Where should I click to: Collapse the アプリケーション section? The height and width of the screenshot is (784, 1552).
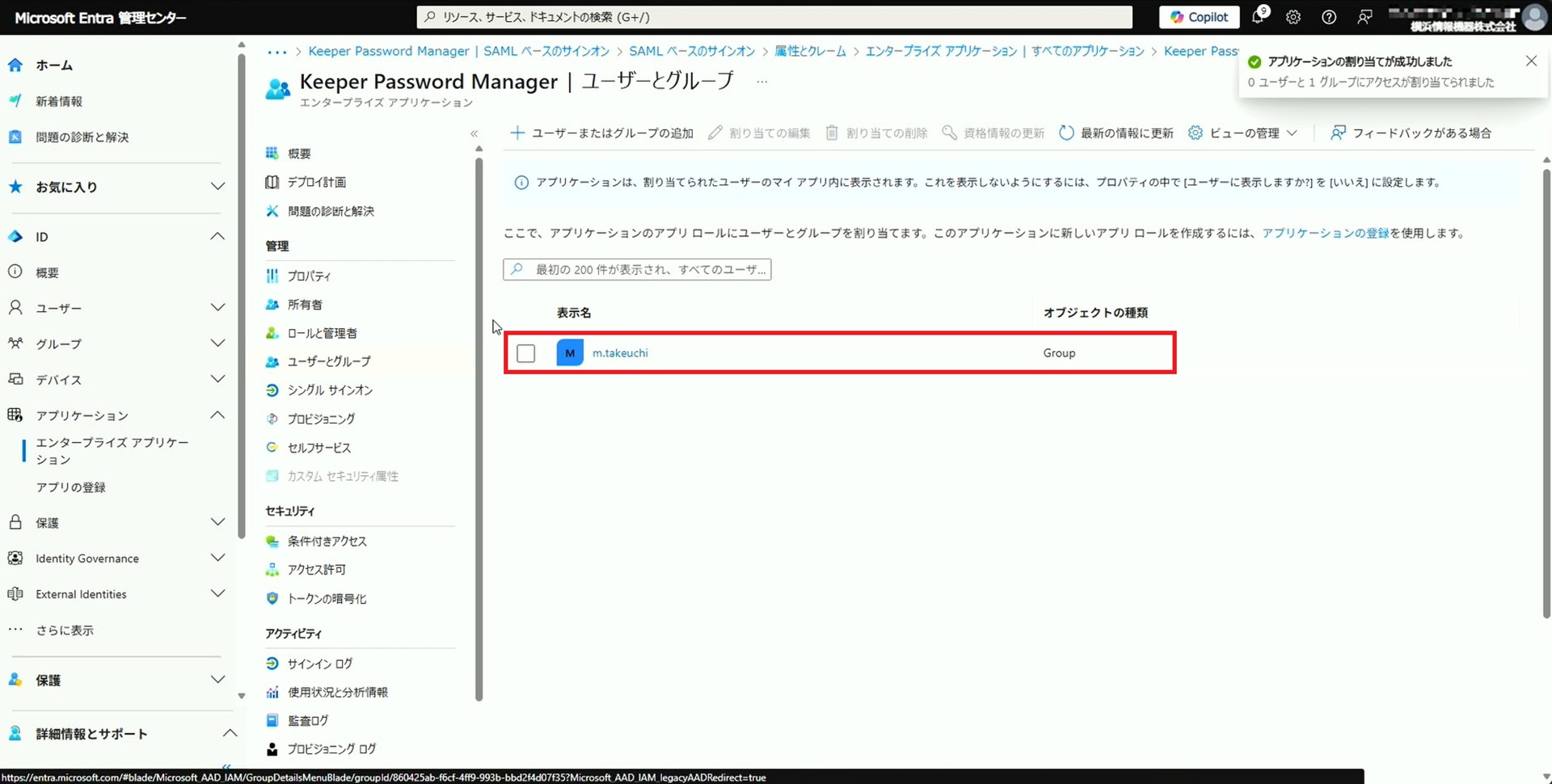[x=217, y=415]
